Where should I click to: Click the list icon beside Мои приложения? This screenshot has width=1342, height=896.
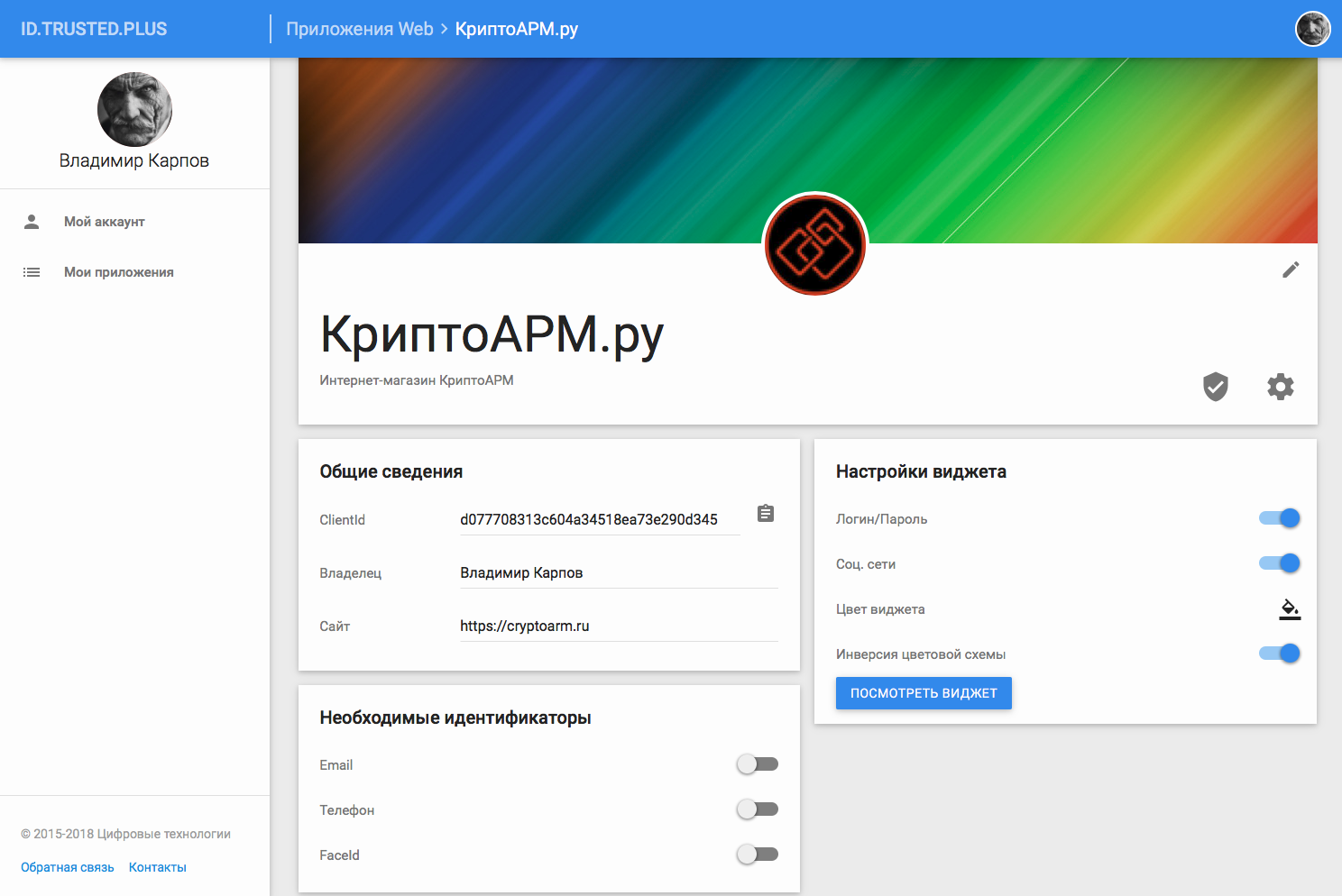coord(32,272)
